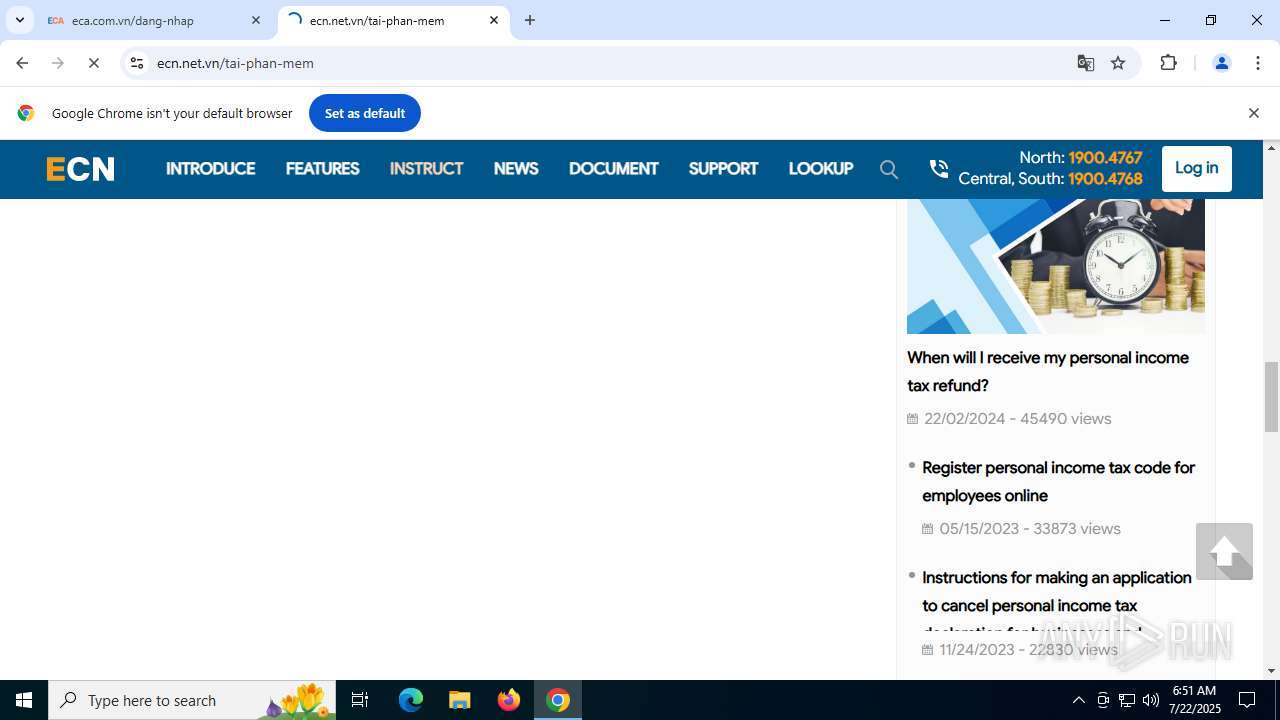Close the ecn.net.vn/tai-phan-mem tab
This screenshot has width=1280, height=720.
pos(494,20)
